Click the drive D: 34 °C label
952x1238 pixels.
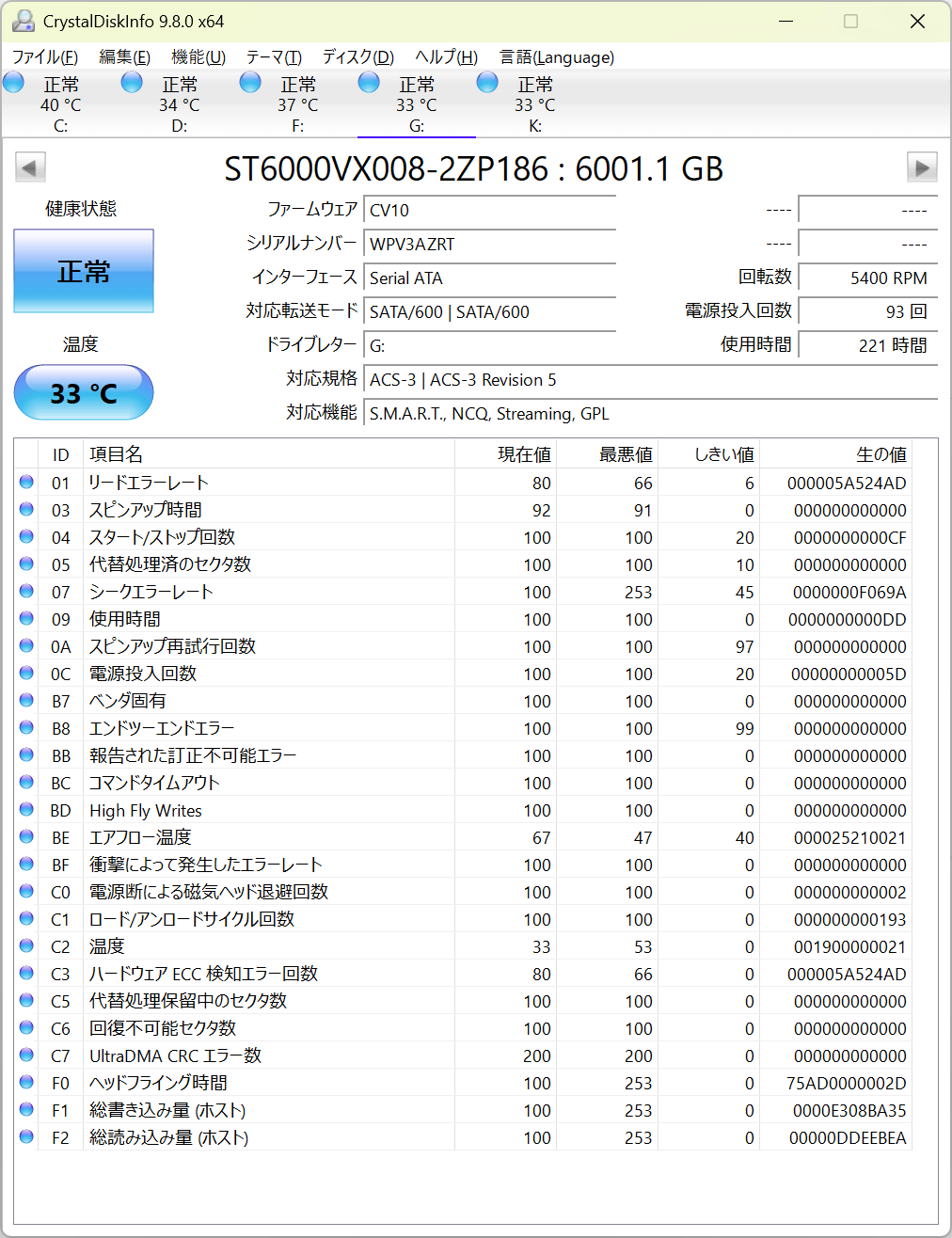pos(180,105)
